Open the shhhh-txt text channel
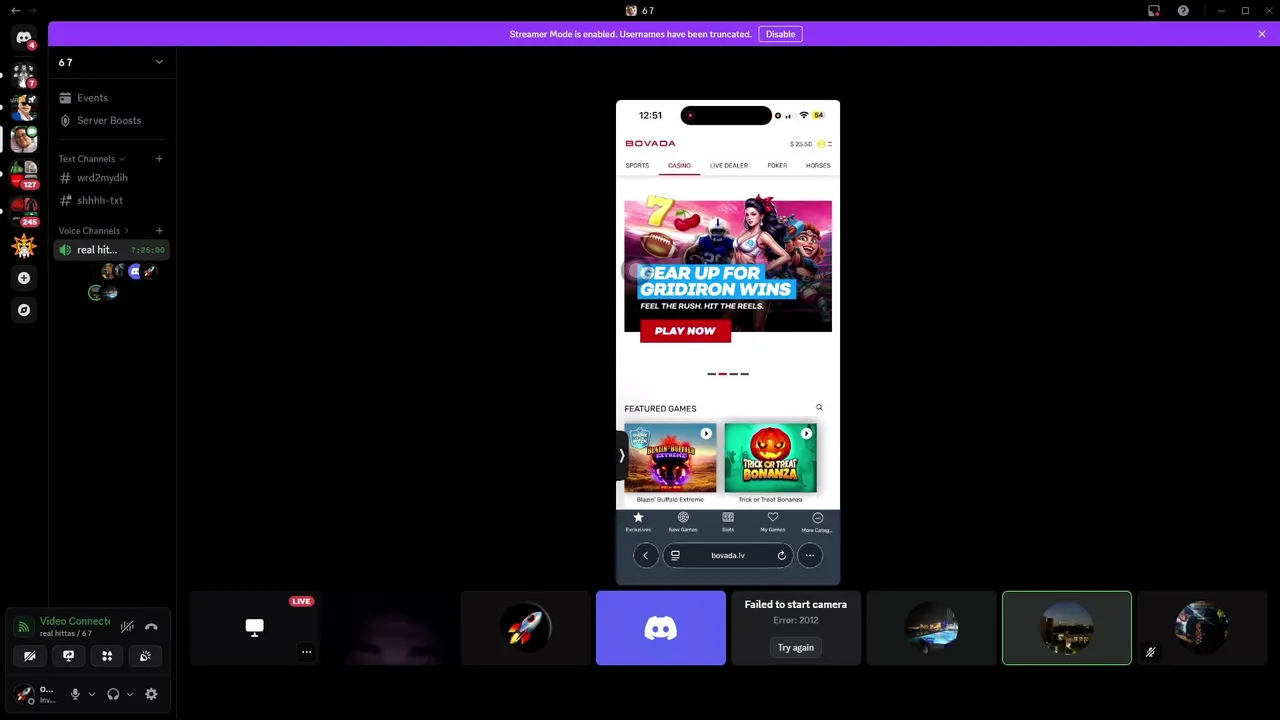1280x720 pixels. [111, 200]
